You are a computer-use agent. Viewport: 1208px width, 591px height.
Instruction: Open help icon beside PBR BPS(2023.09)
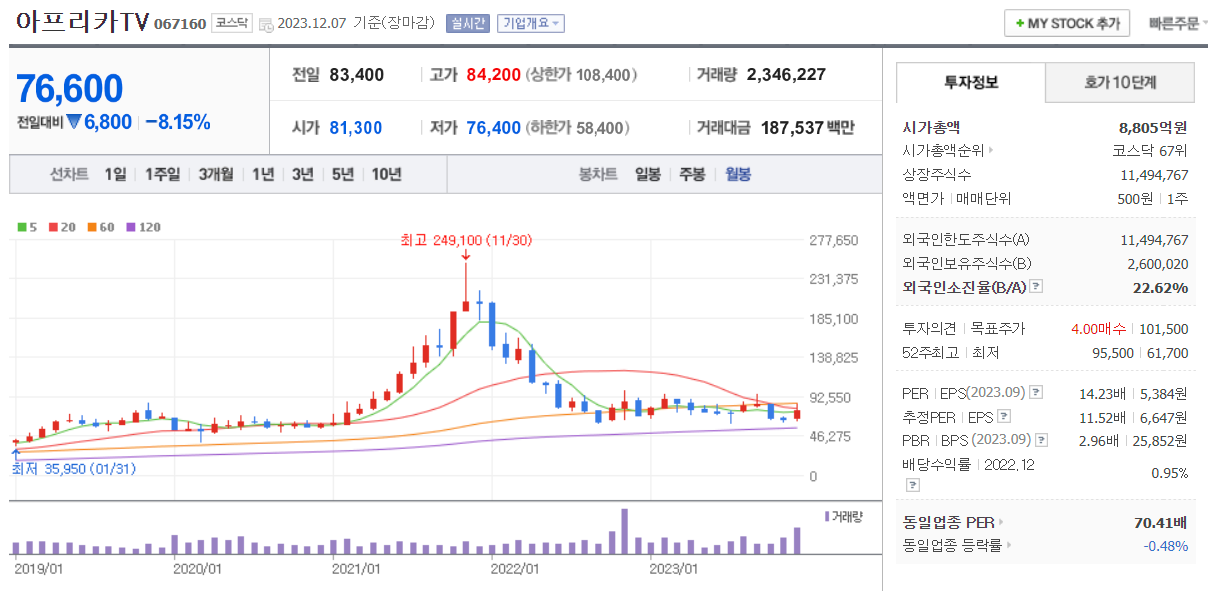[x=1042, y=440]
